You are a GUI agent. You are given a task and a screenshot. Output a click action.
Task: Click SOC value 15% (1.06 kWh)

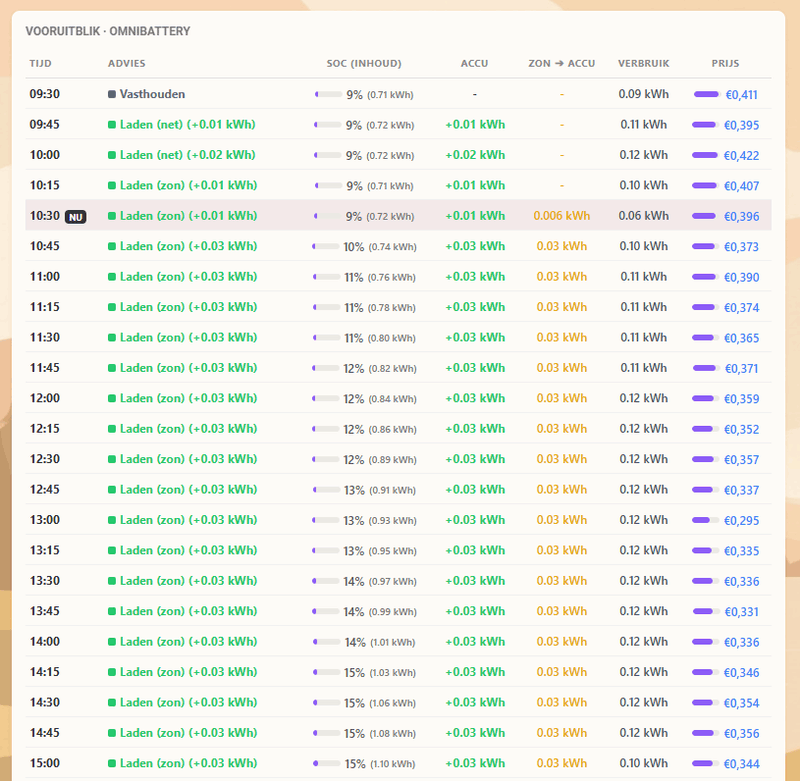click(x=380, y=703)
